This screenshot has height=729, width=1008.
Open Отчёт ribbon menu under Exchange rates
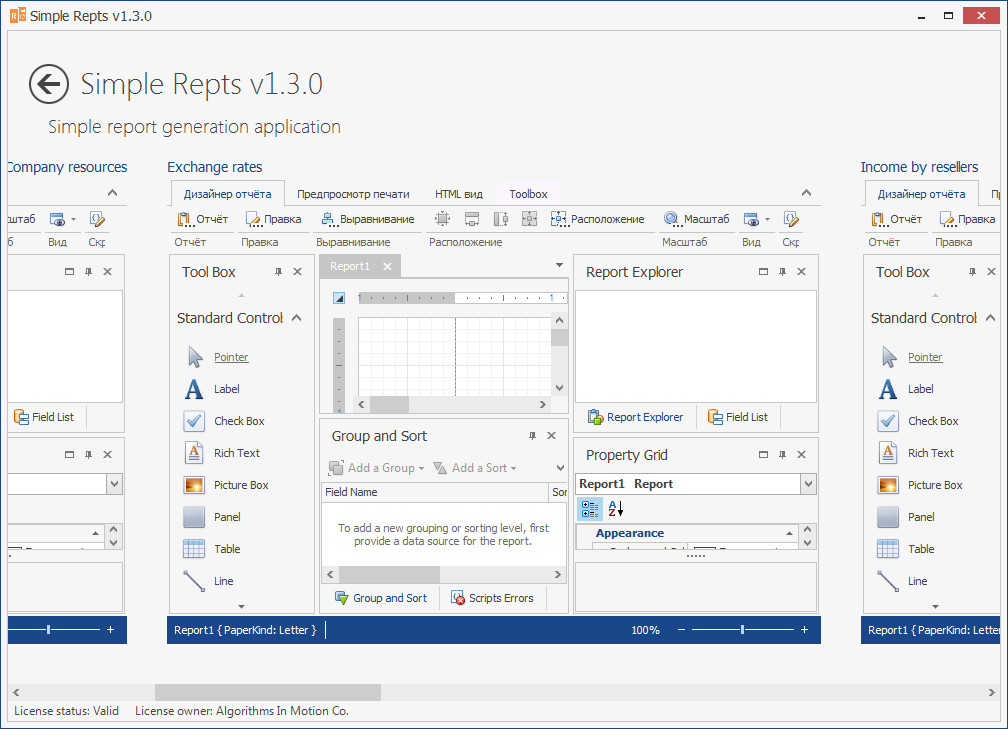(202, 219)
